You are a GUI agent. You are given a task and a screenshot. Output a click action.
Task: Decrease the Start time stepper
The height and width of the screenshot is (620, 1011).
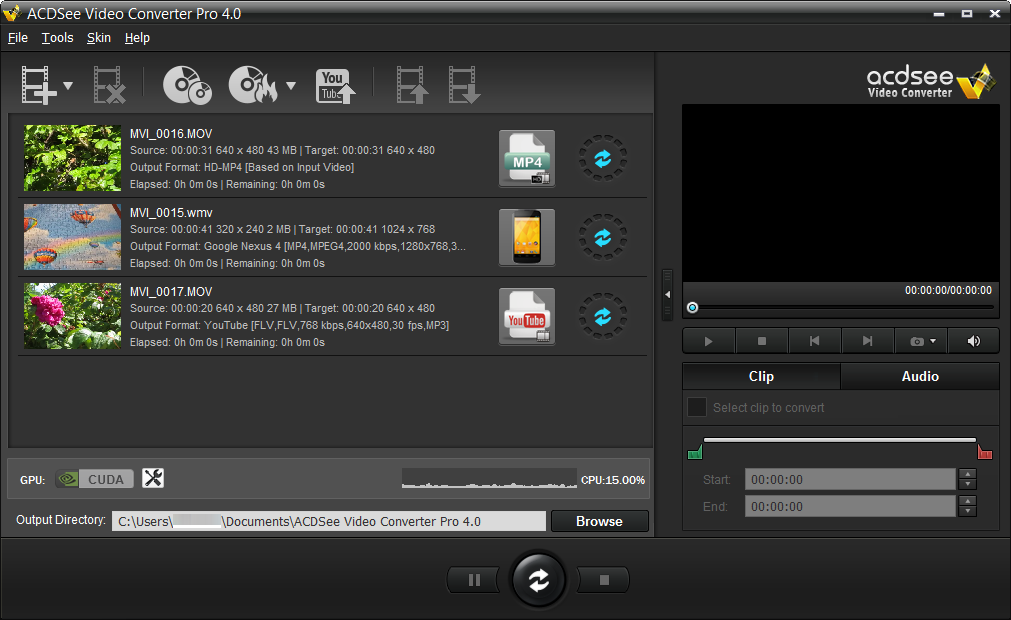(967, 485)
